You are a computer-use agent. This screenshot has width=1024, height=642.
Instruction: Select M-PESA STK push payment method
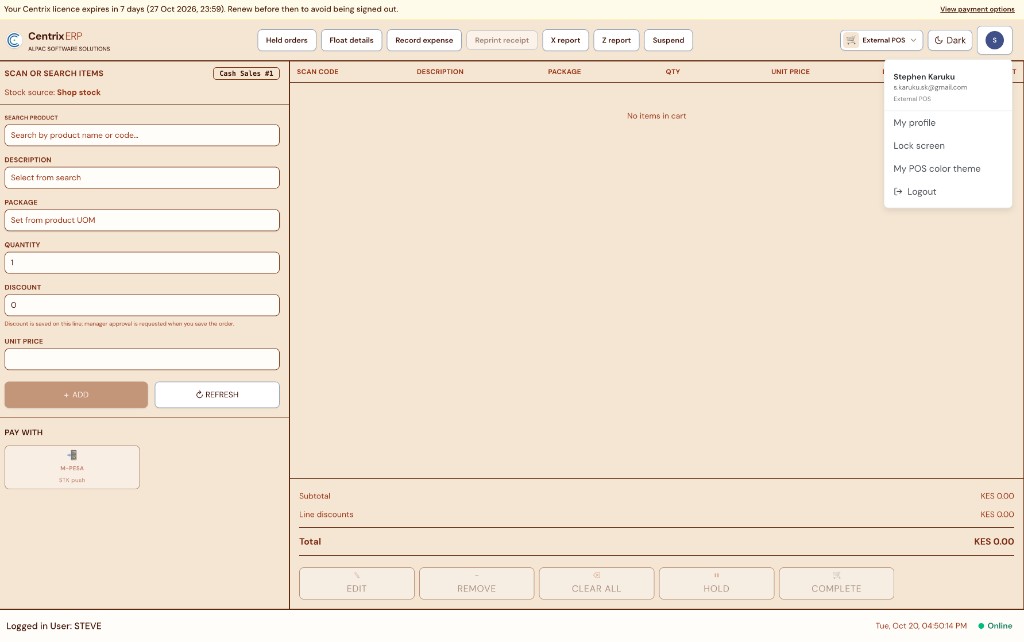click(72, 467)
